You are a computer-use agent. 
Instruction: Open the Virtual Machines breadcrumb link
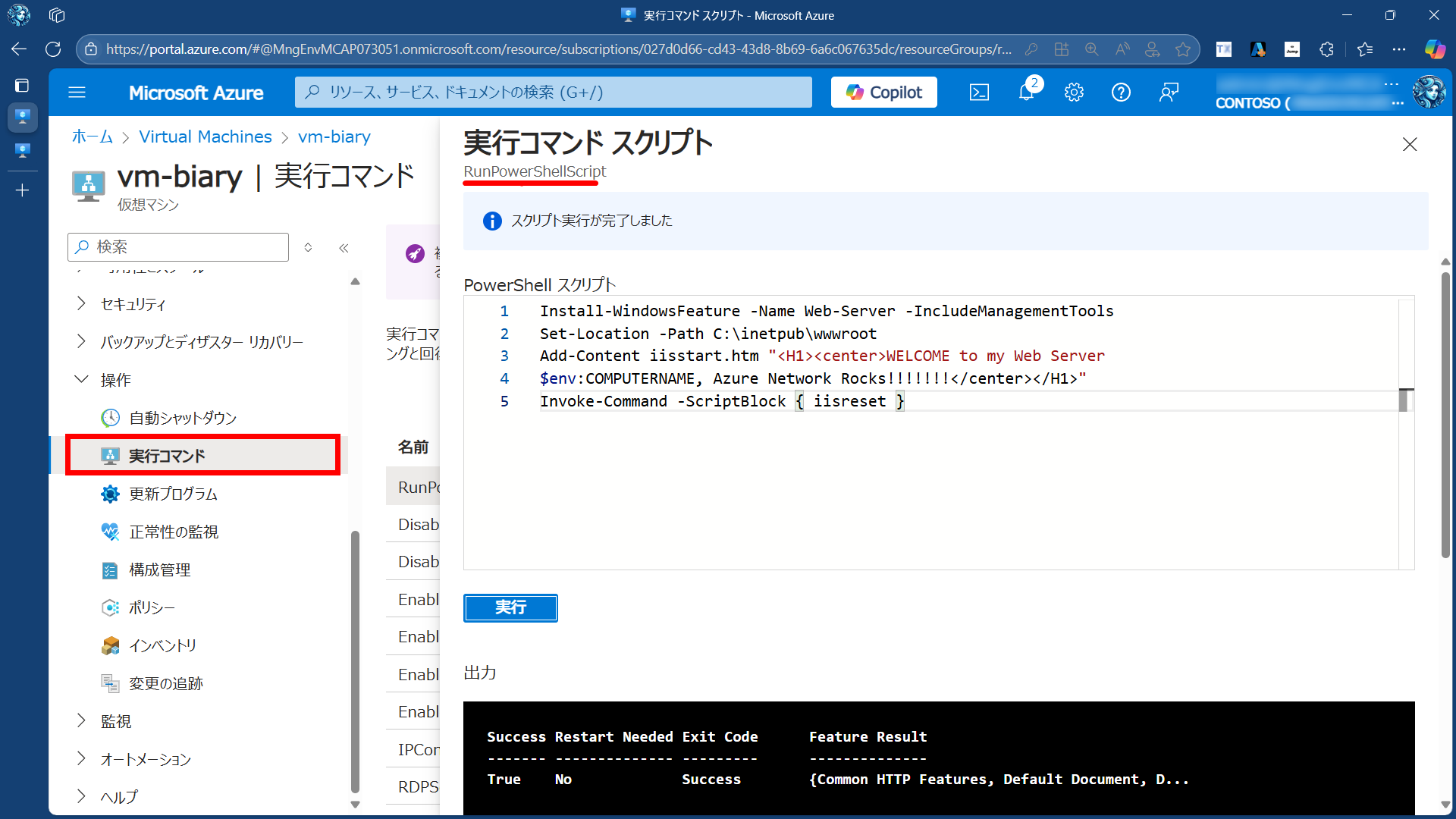pyautogui.click(x=206, y=136)
